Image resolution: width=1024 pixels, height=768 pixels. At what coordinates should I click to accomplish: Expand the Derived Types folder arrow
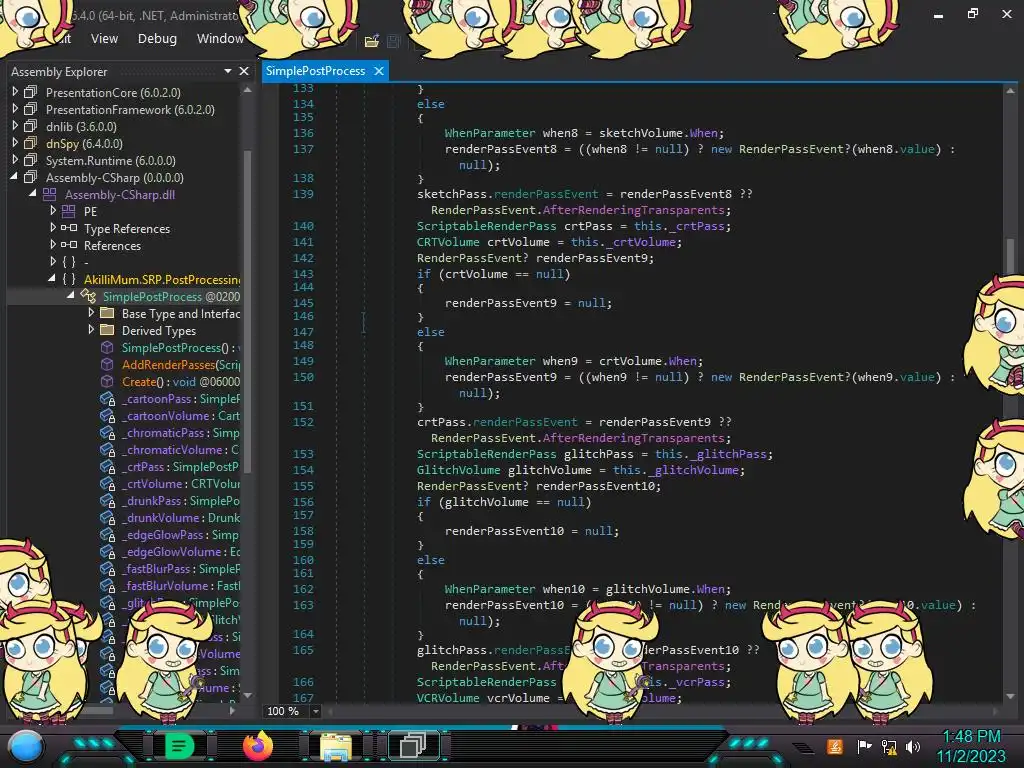click(91, 329)
